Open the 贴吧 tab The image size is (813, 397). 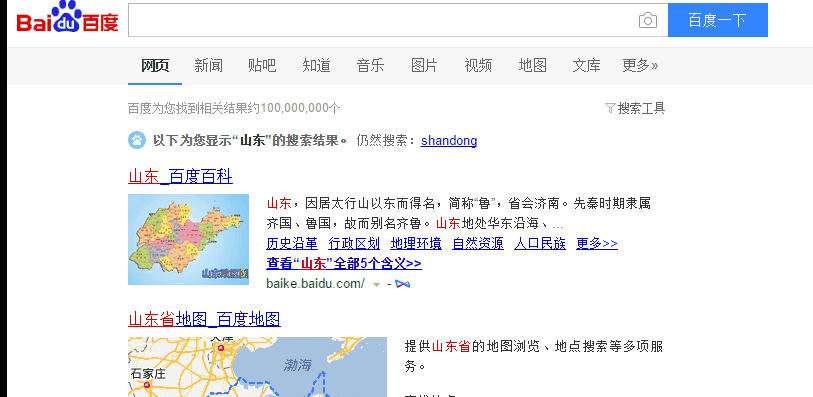click(262, 66)
